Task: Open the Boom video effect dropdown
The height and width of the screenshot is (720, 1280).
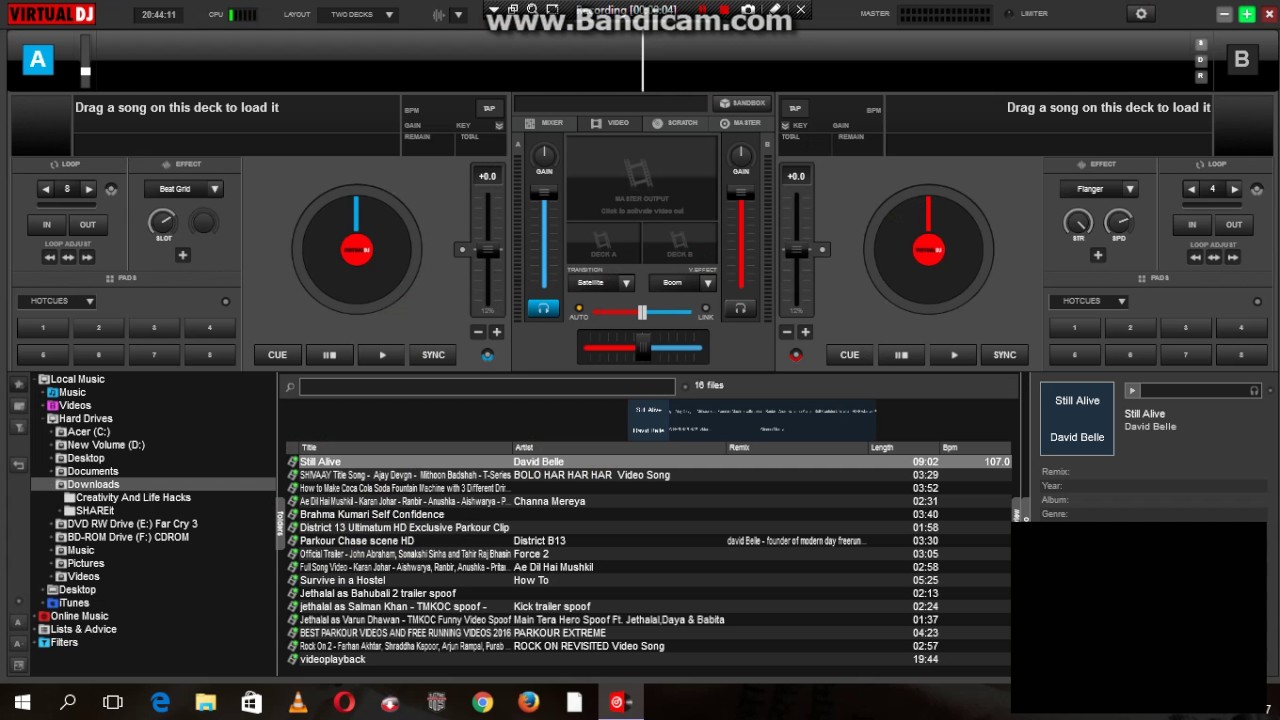Action: (x=682, y=283)
